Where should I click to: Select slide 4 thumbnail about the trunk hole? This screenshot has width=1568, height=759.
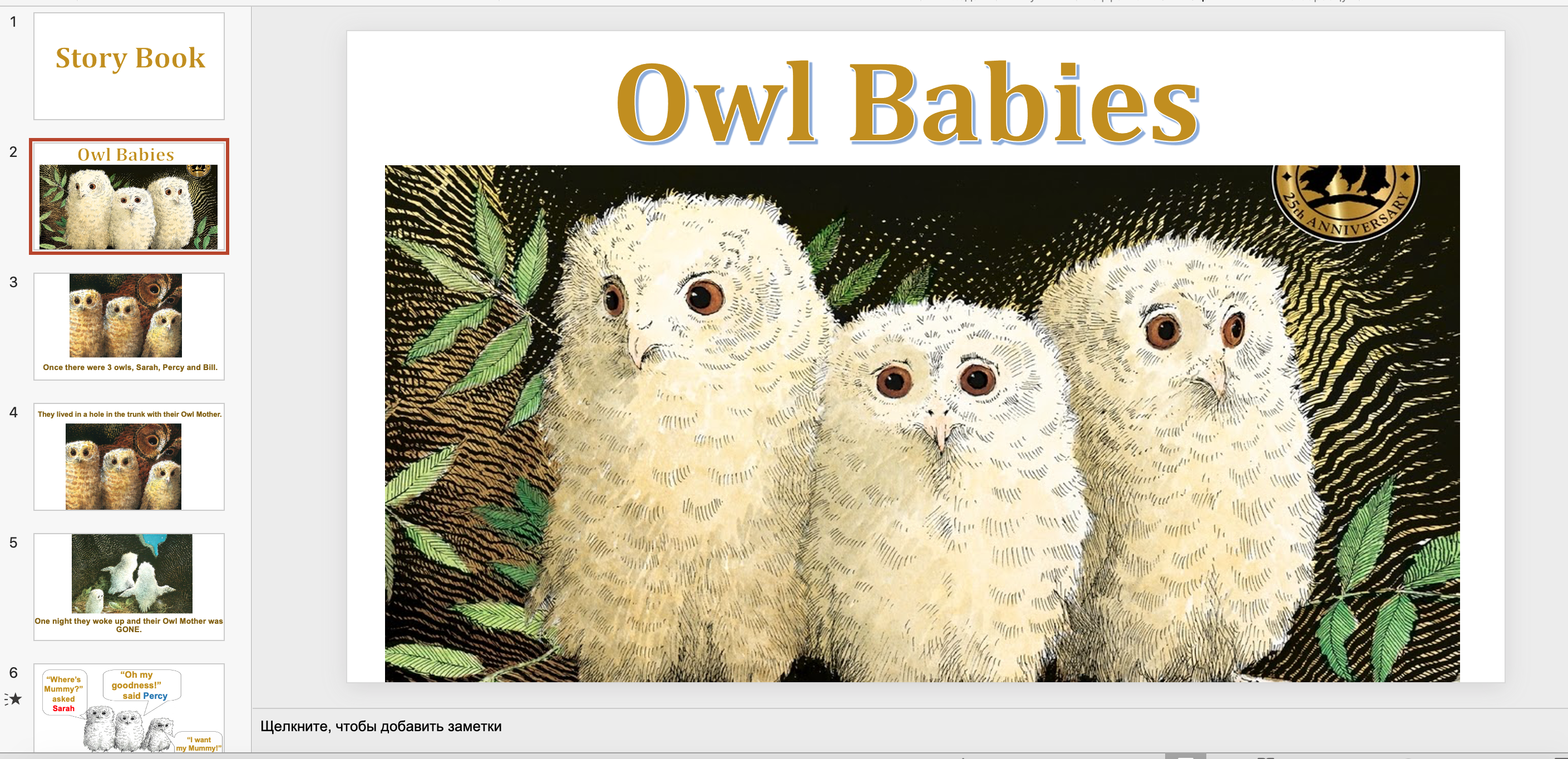(129, 457)
